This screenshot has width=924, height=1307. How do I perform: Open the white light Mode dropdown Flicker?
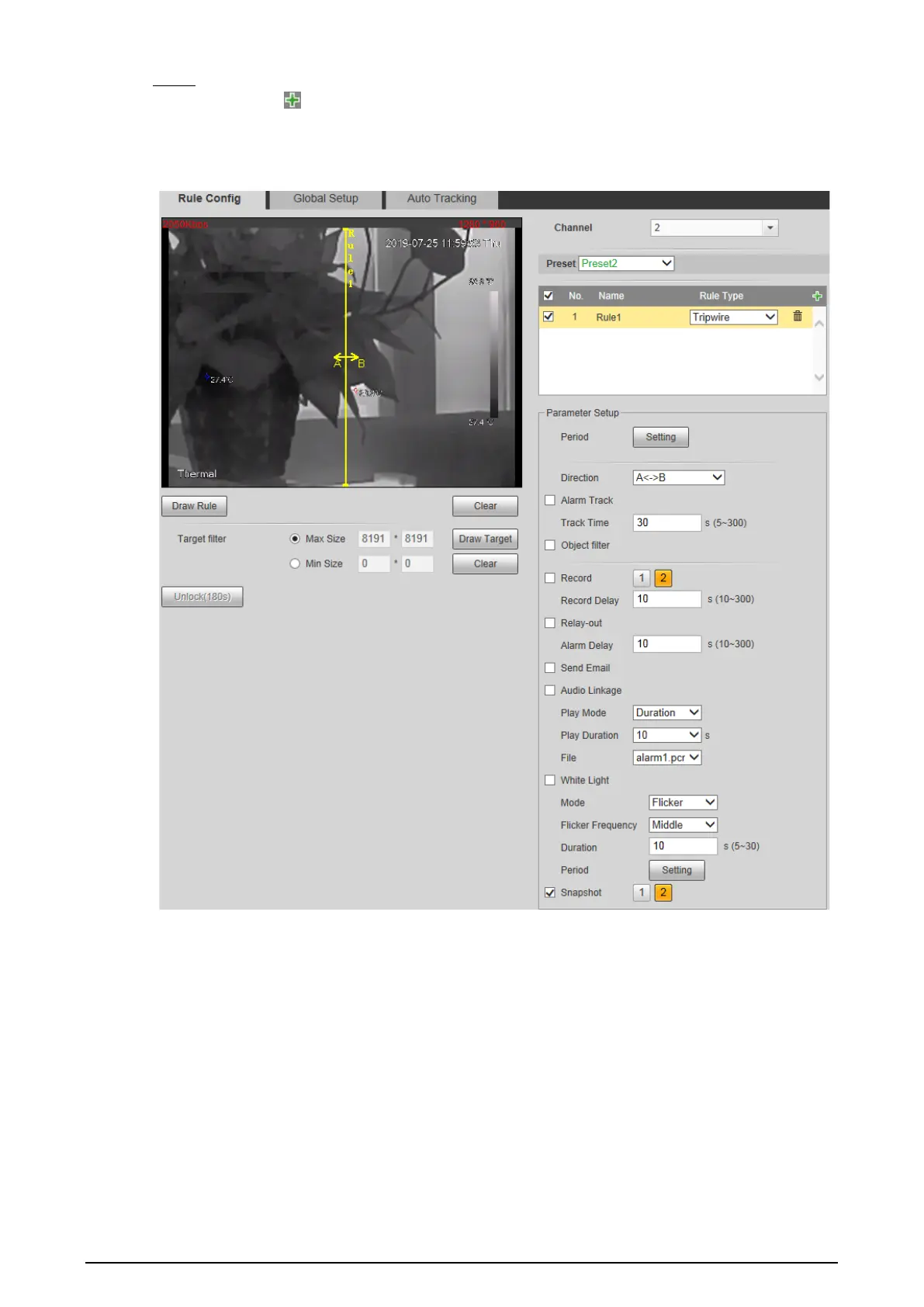point(683,803)
